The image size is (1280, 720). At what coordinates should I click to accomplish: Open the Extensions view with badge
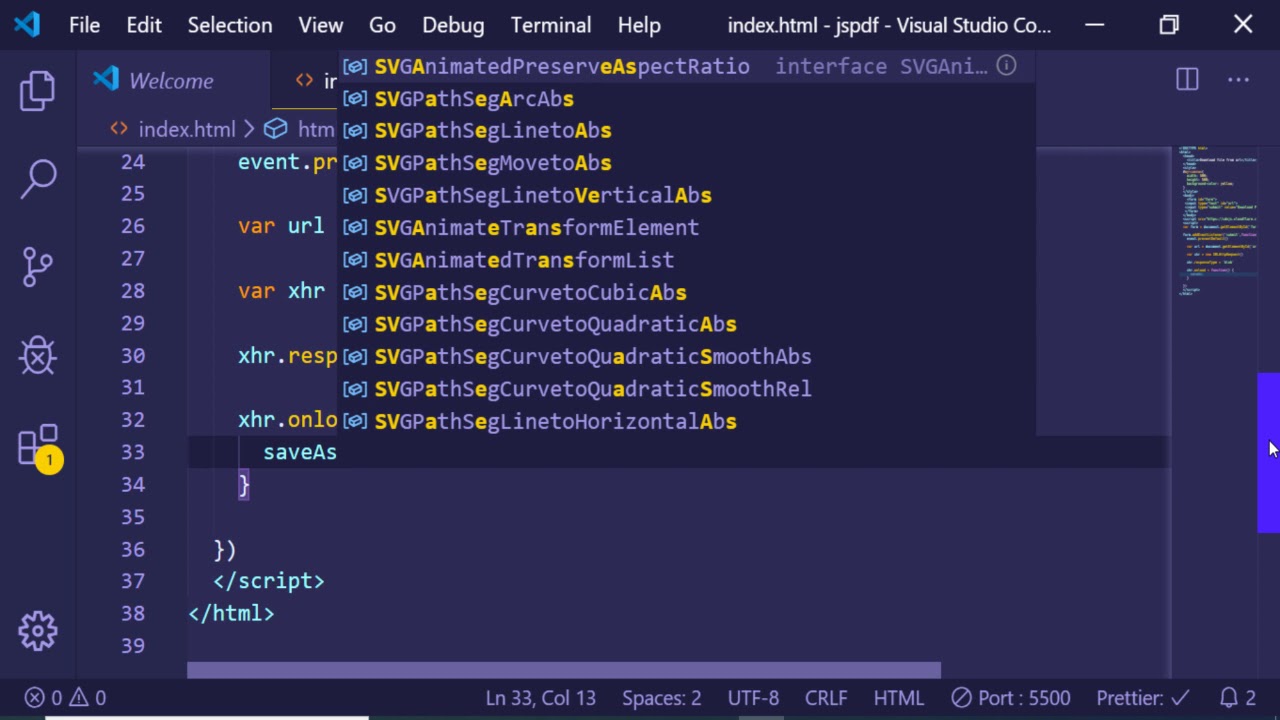(38, 445)
